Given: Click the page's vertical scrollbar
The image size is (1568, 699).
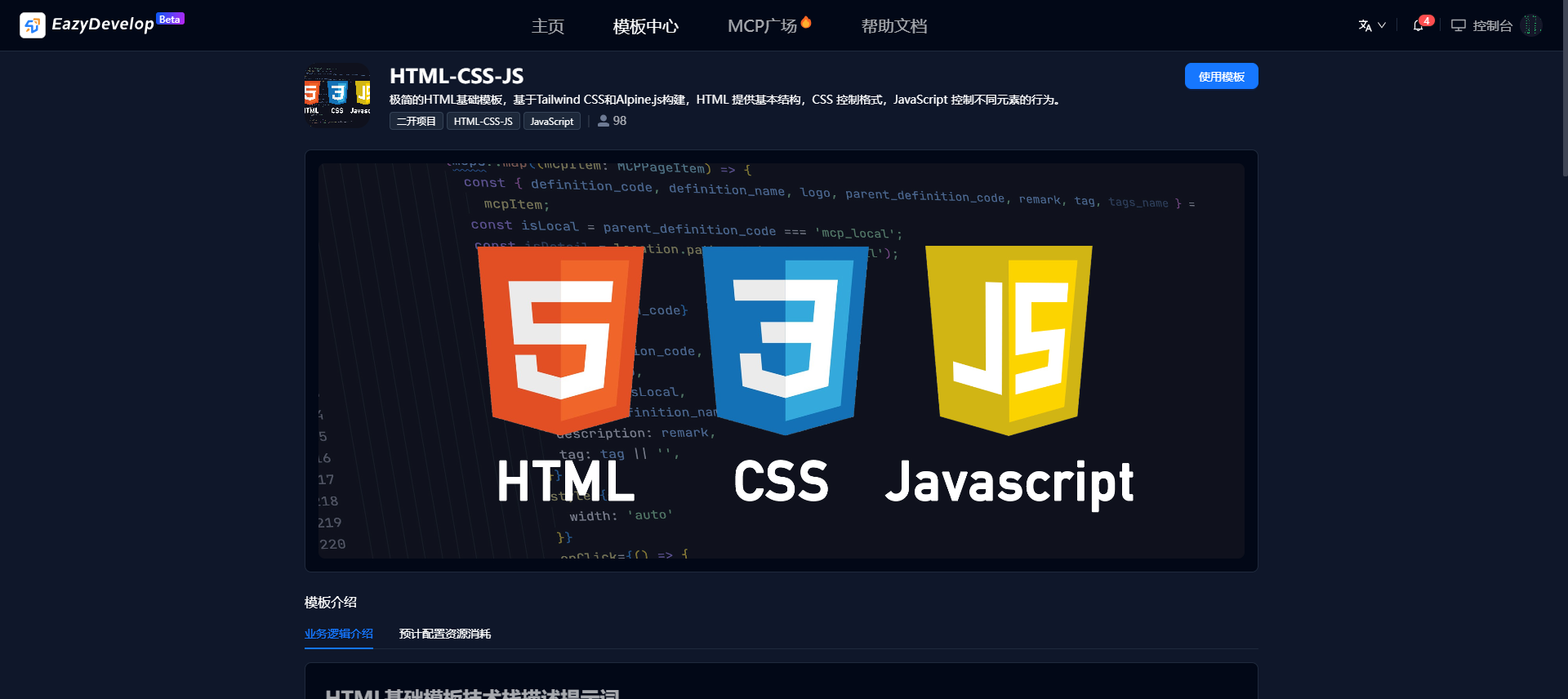Looking at the screenshot, I should pyautogui.click(x=1564, y=90).
